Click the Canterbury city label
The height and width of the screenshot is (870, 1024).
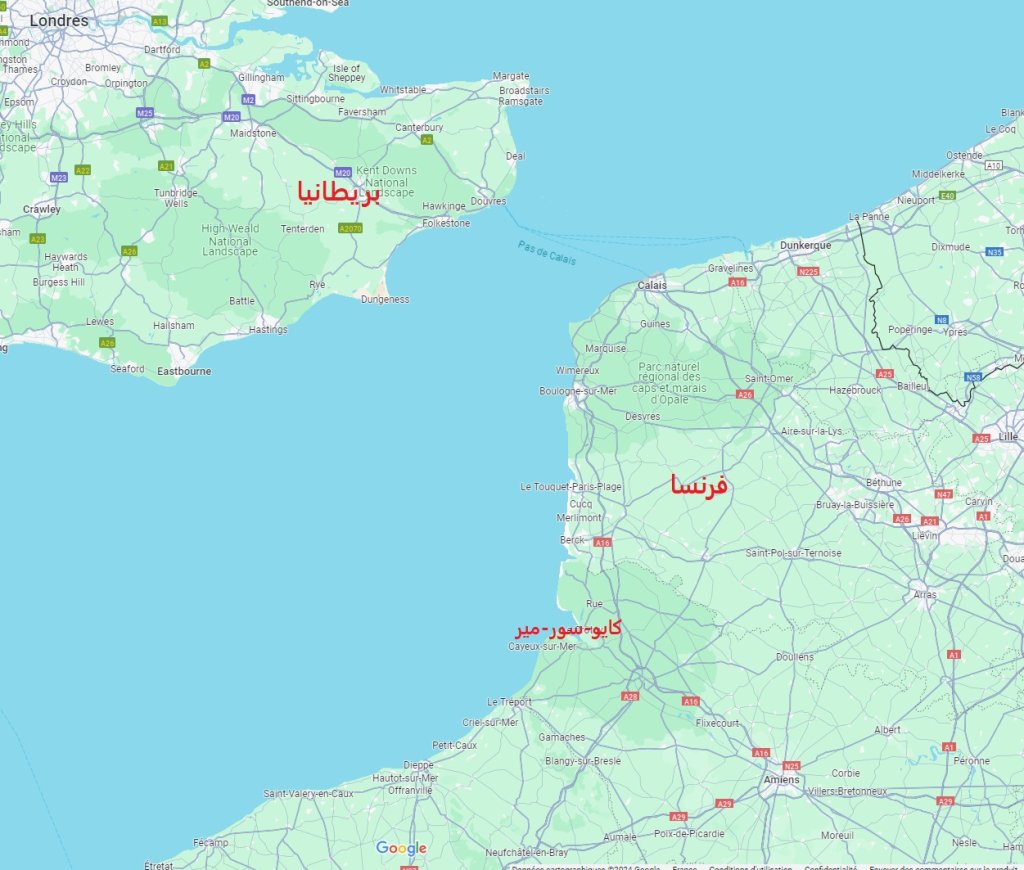(x=419, y=127)
